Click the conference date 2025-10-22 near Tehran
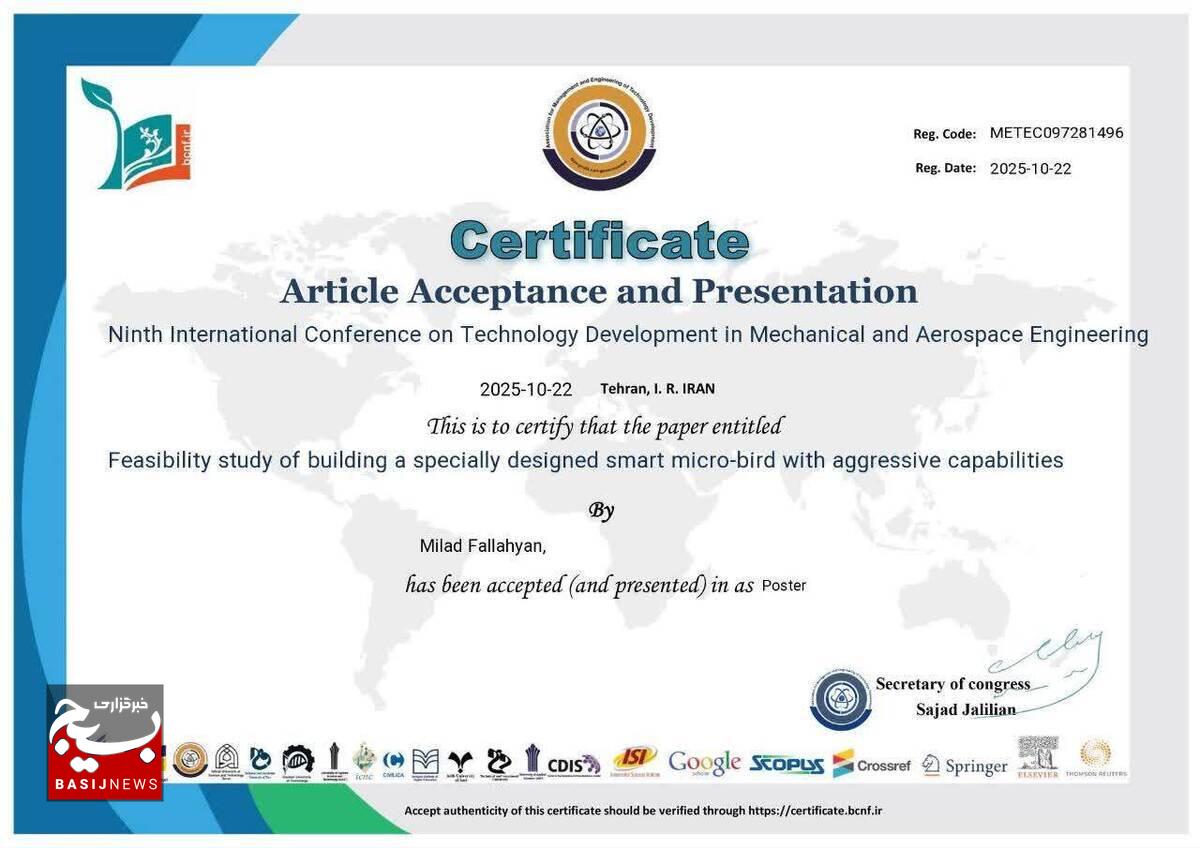The width and height of the screenshot is (1200, 848). (526, 390)
